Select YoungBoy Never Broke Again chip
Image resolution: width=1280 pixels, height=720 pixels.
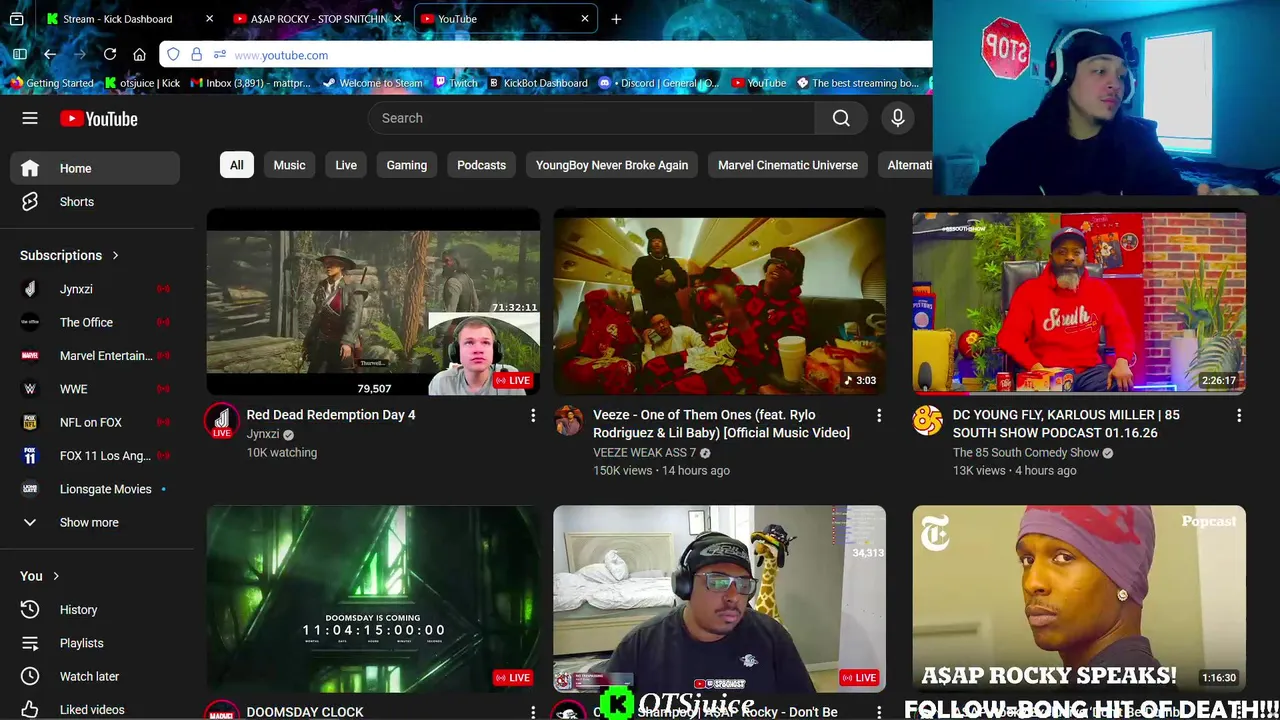tap(612, 165)
